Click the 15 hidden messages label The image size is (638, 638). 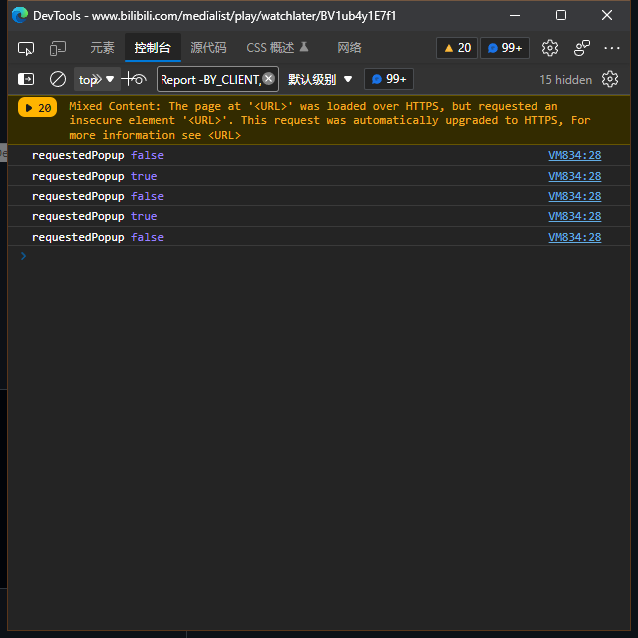coord(566,80)
